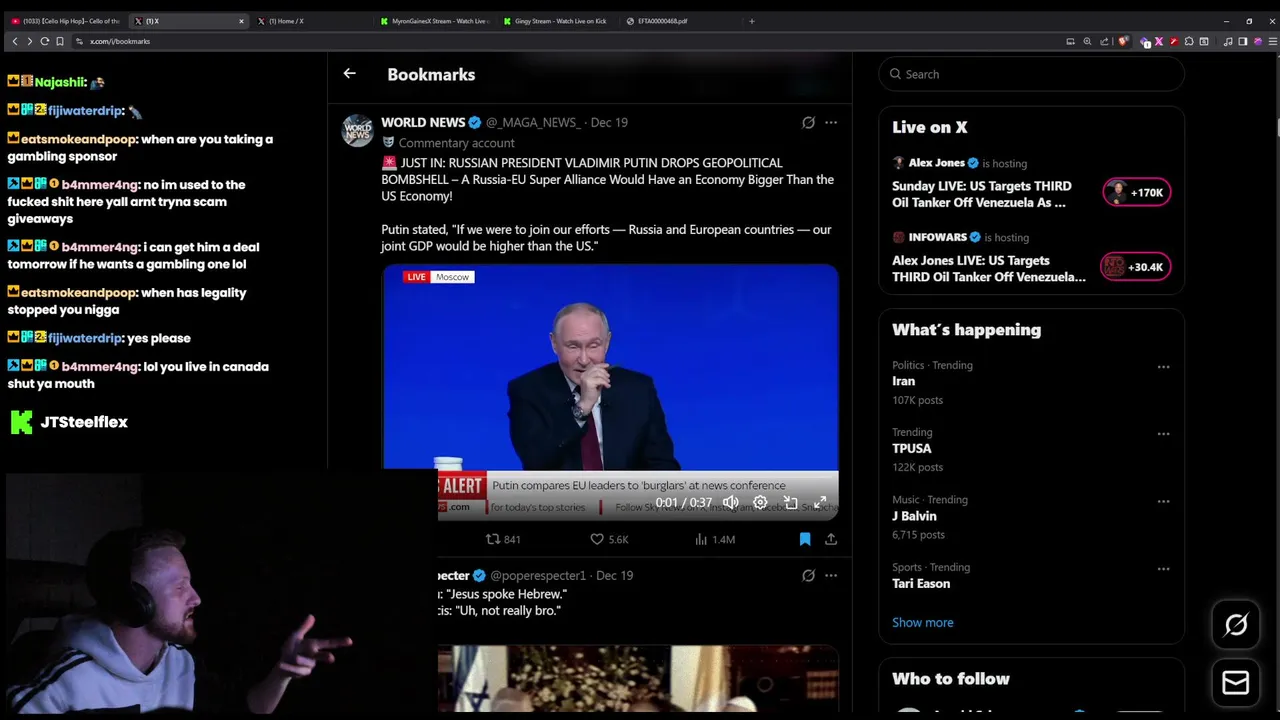Open red extension icon in toolbar

pyautogui.click(x=1174, y=41)
